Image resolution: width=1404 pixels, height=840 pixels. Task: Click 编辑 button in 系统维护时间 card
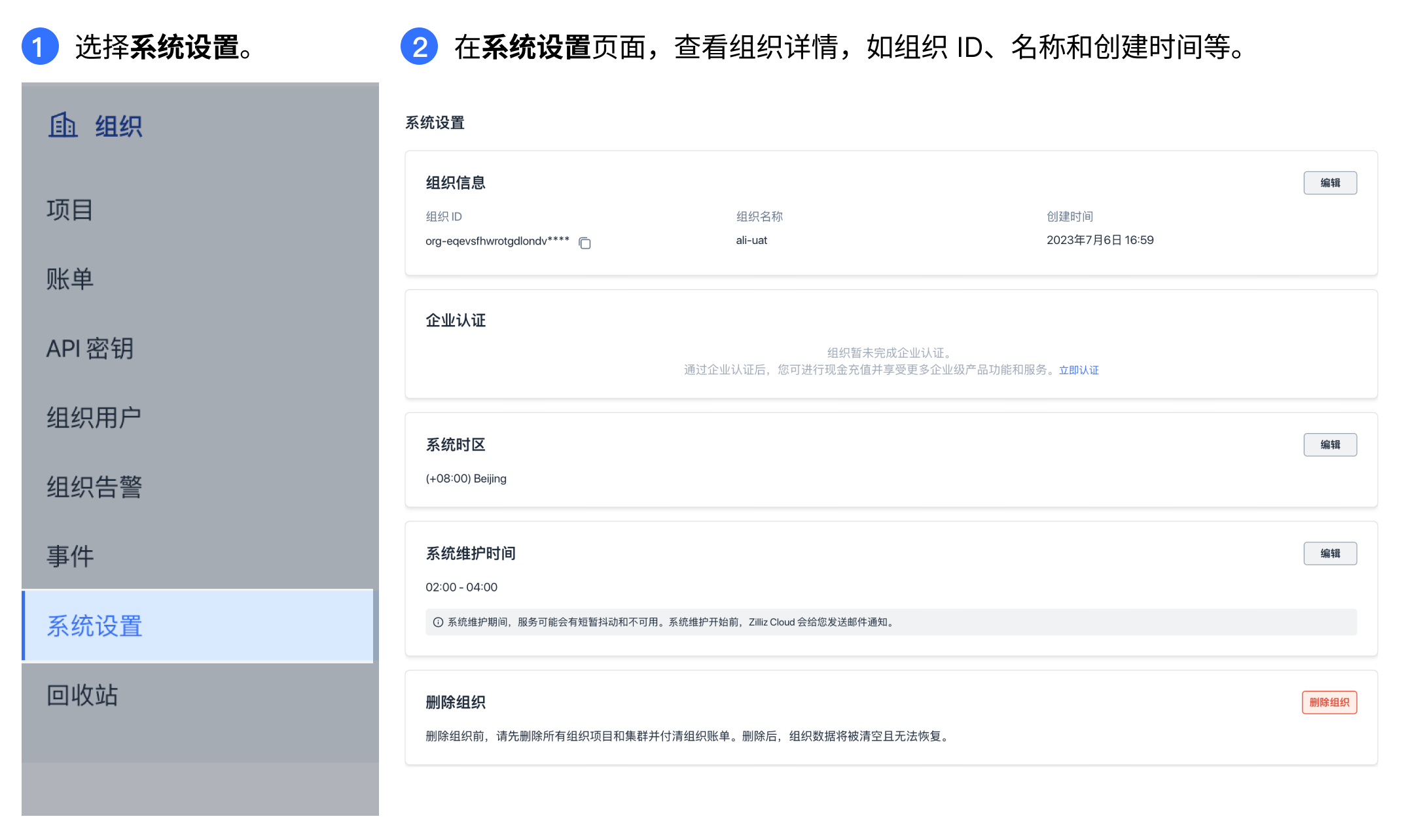coord(1329,553)
